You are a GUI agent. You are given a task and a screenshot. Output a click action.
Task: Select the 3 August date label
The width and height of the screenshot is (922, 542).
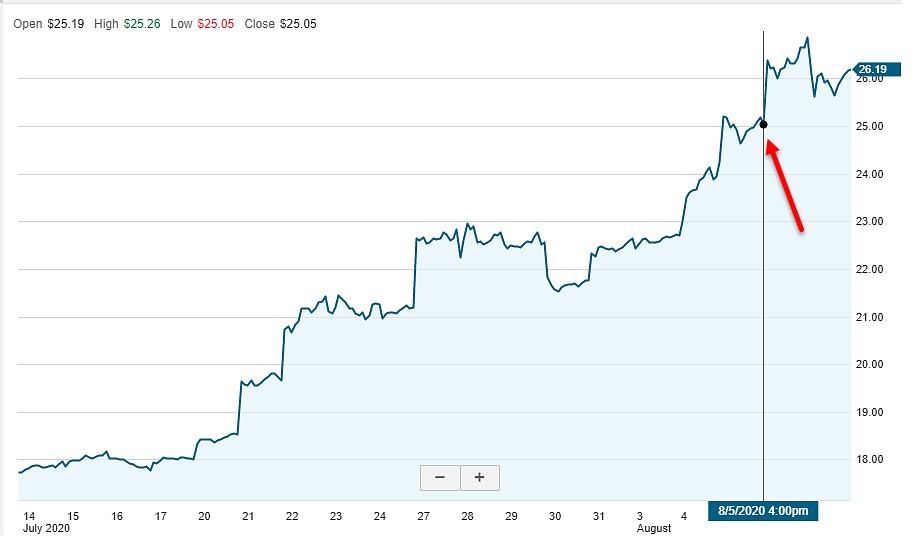pyautogui.click(x=653, y=522)
